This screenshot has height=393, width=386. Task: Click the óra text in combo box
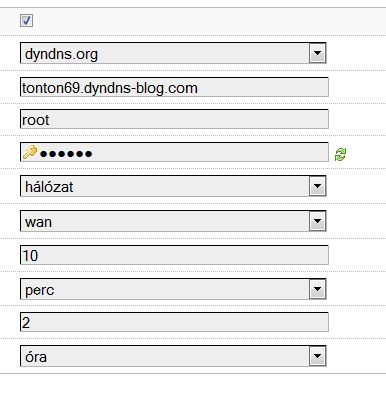(x=36, y=357)
